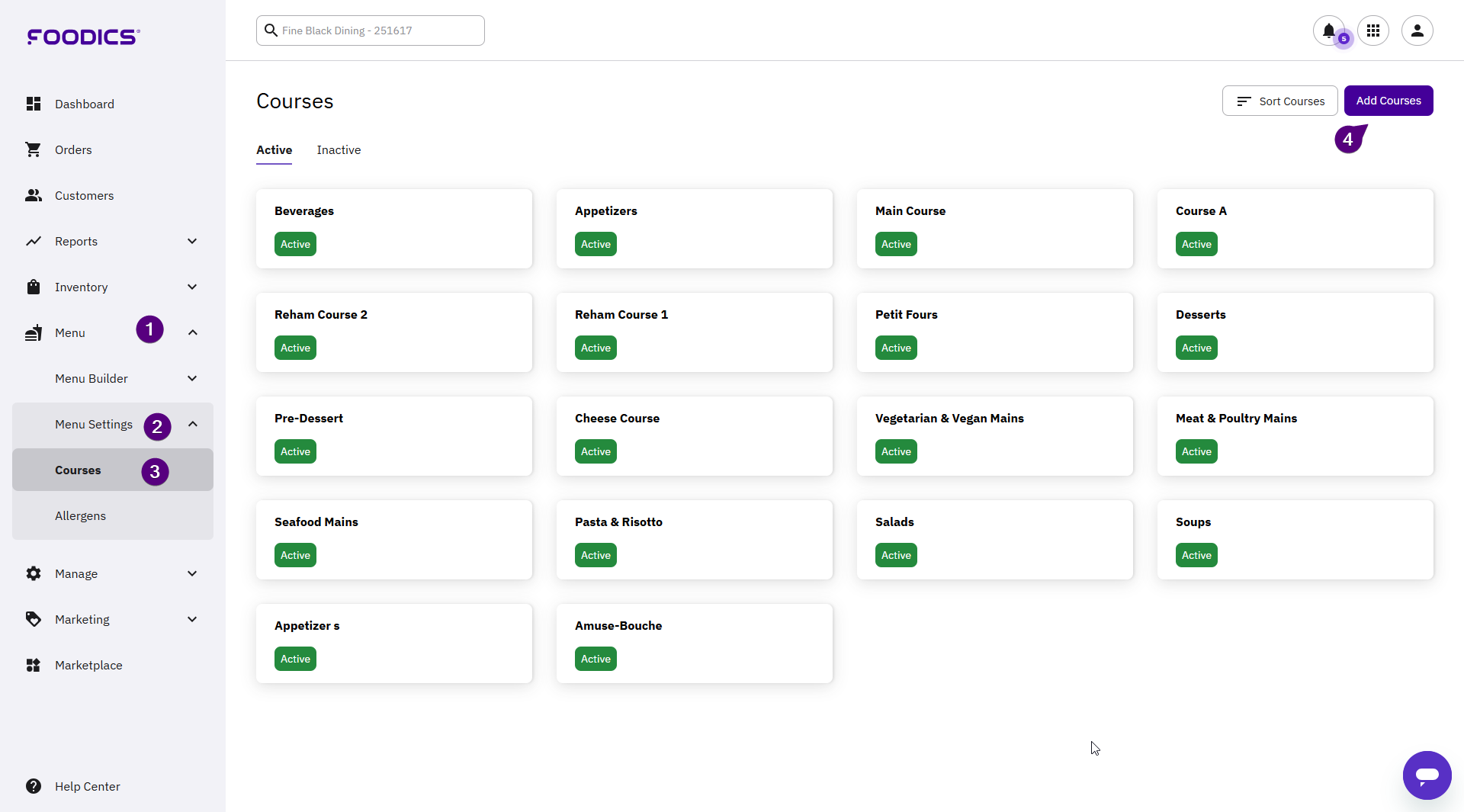The width and height of the screenshot is (1464, 812).
Task: Expand the Reports section chevron
Action: 192,241
